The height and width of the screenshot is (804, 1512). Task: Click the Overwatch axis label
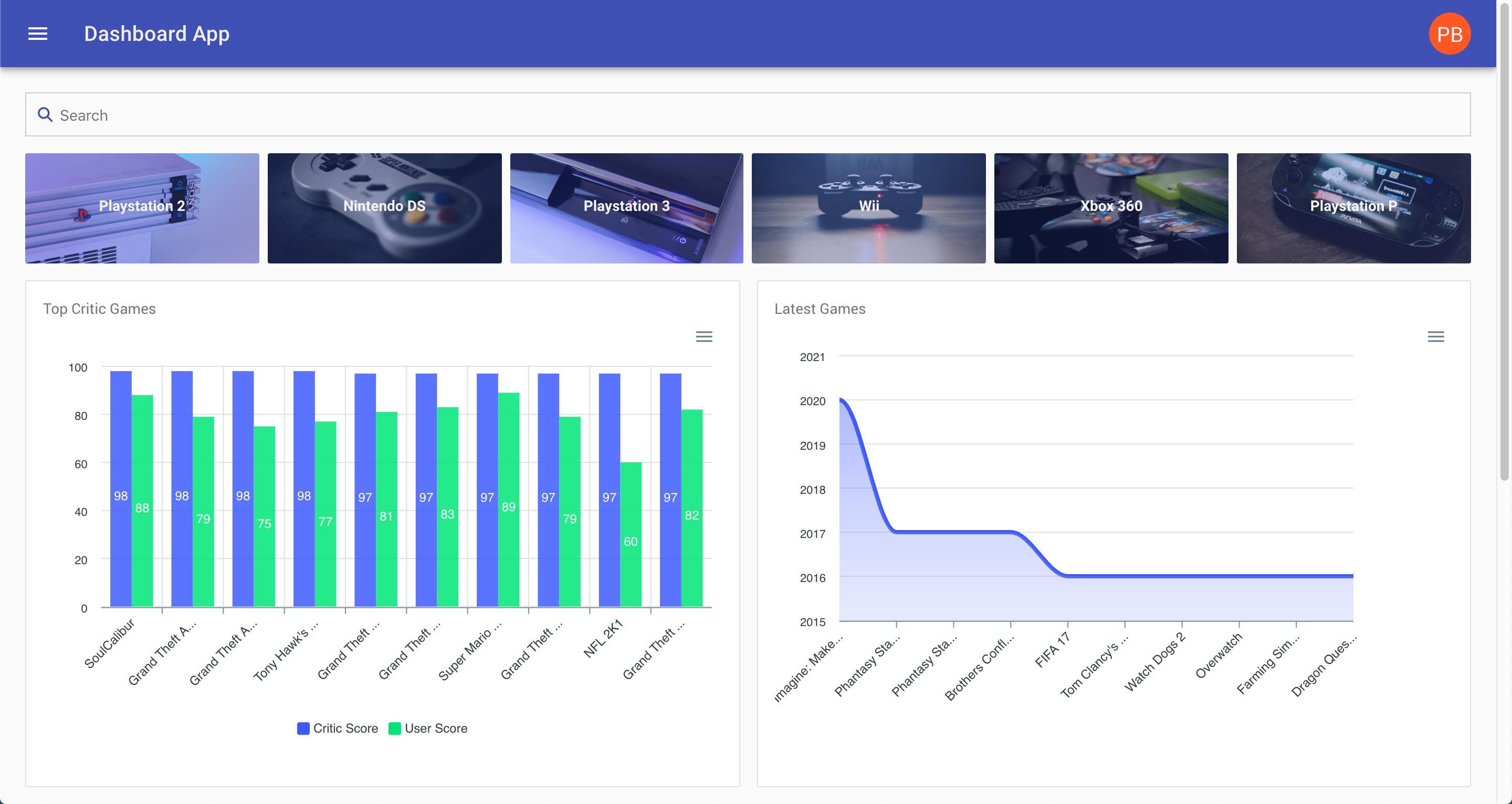(1219, 655)
